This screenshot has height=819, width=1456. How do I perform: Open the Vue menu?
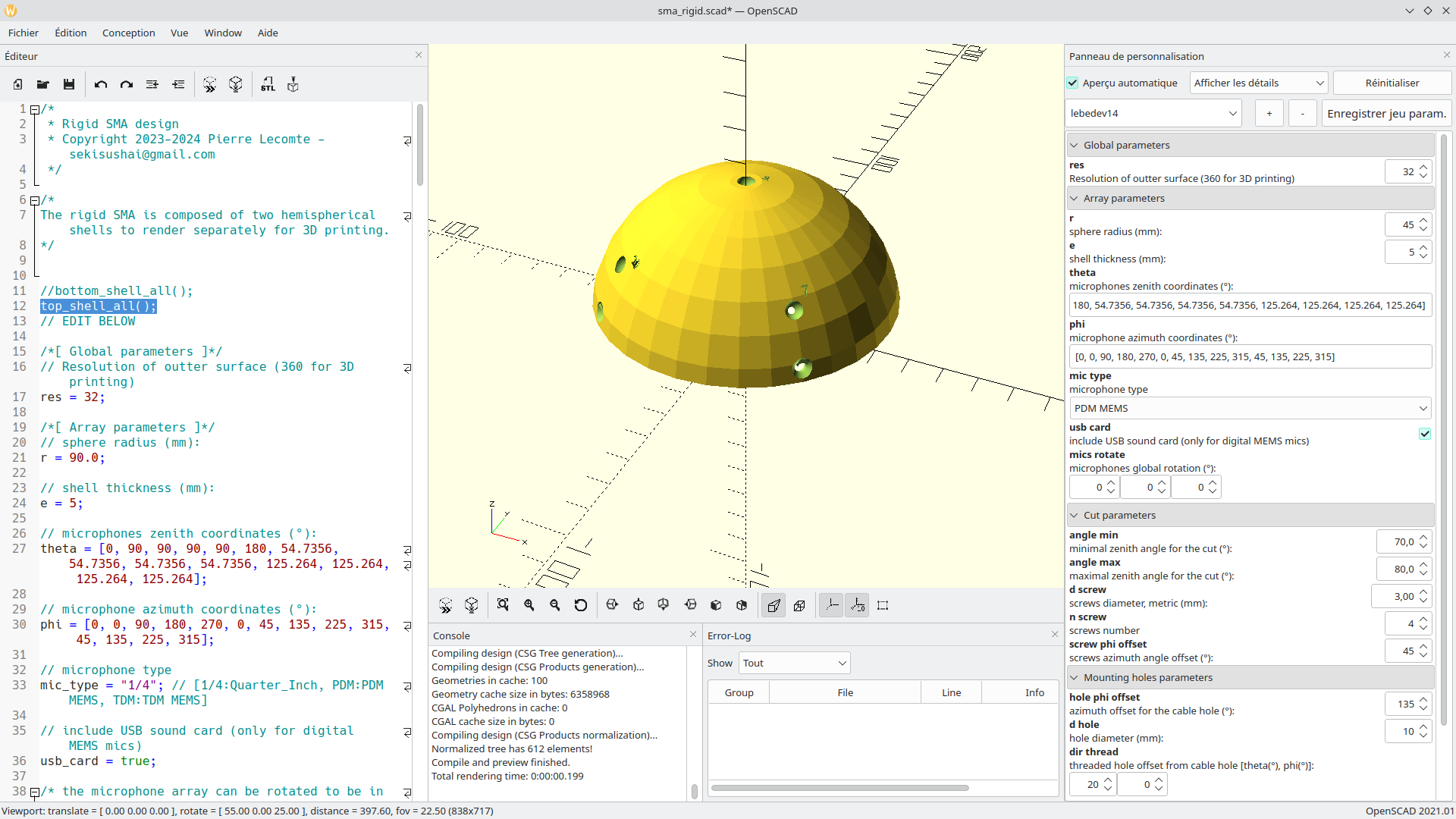coord(180,33)
